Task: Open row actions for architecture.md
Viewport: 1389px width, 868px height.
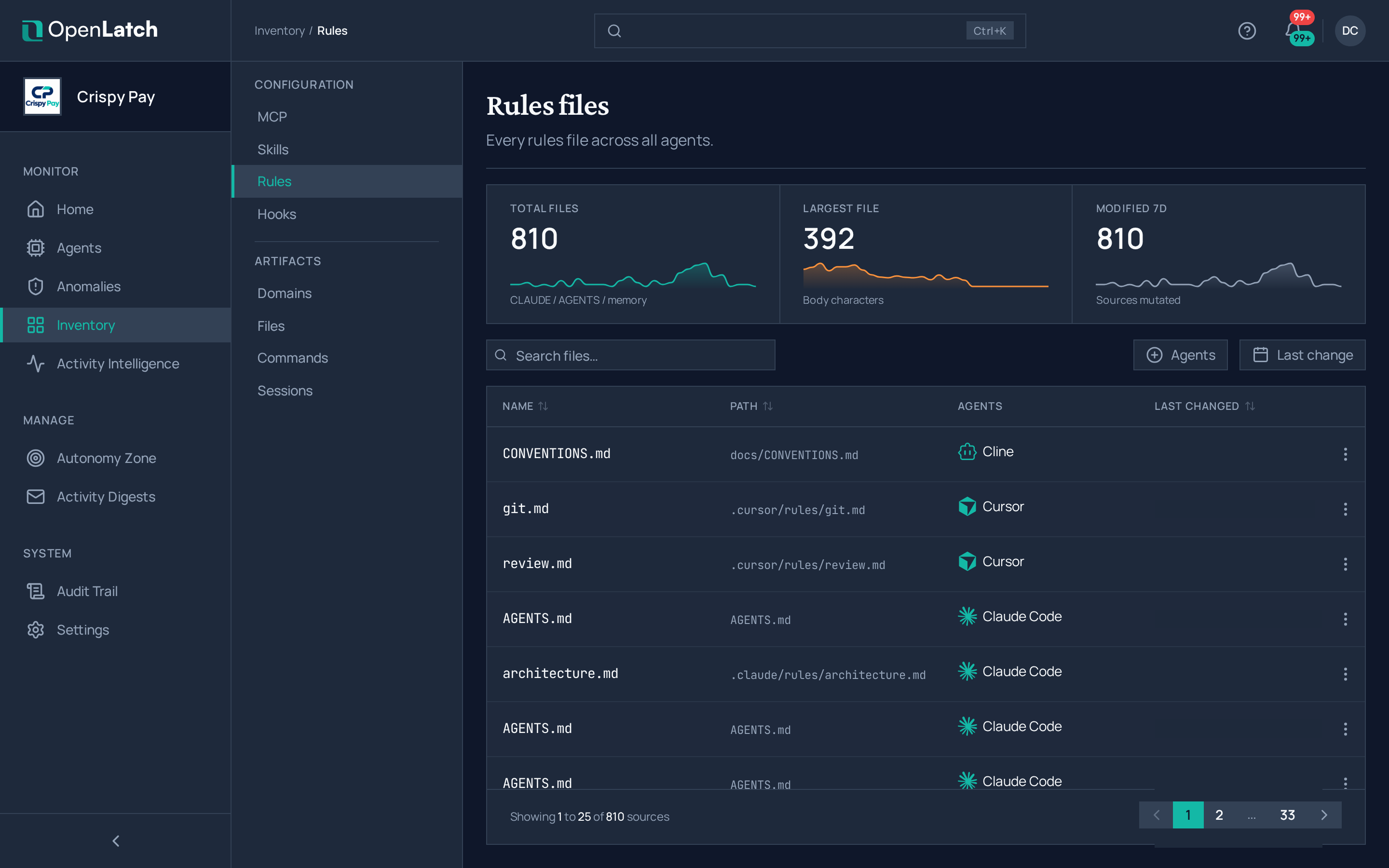Action: pos(1346,674)
